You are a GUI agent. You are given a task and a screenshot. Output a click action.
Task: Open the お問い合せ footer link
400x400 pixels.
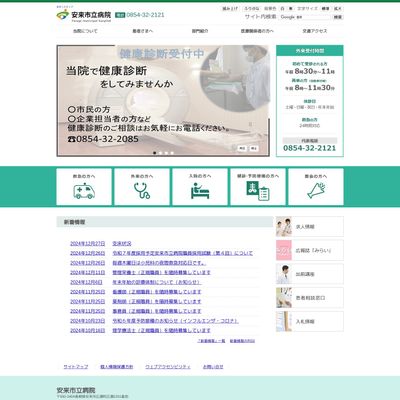[x=213, y=367]
